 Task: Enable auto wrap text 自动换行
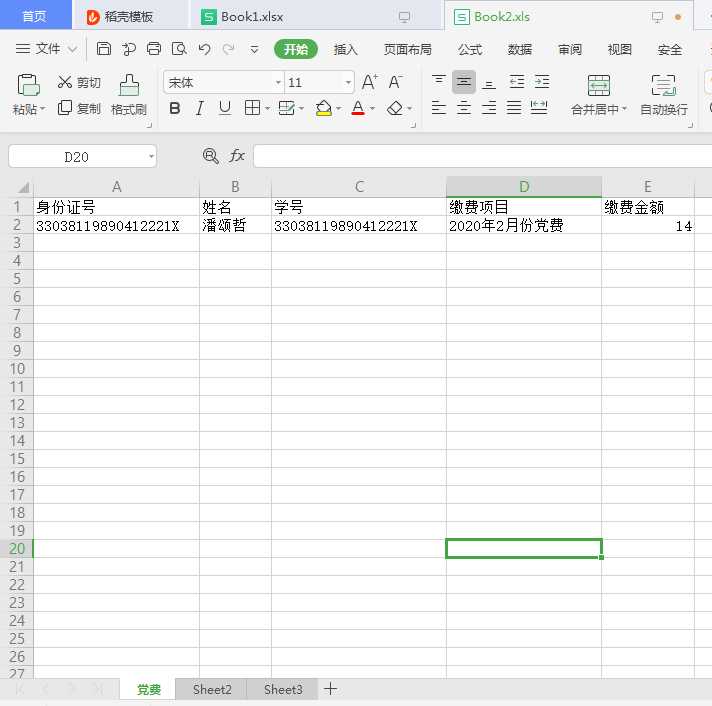(x=663, y=95)
